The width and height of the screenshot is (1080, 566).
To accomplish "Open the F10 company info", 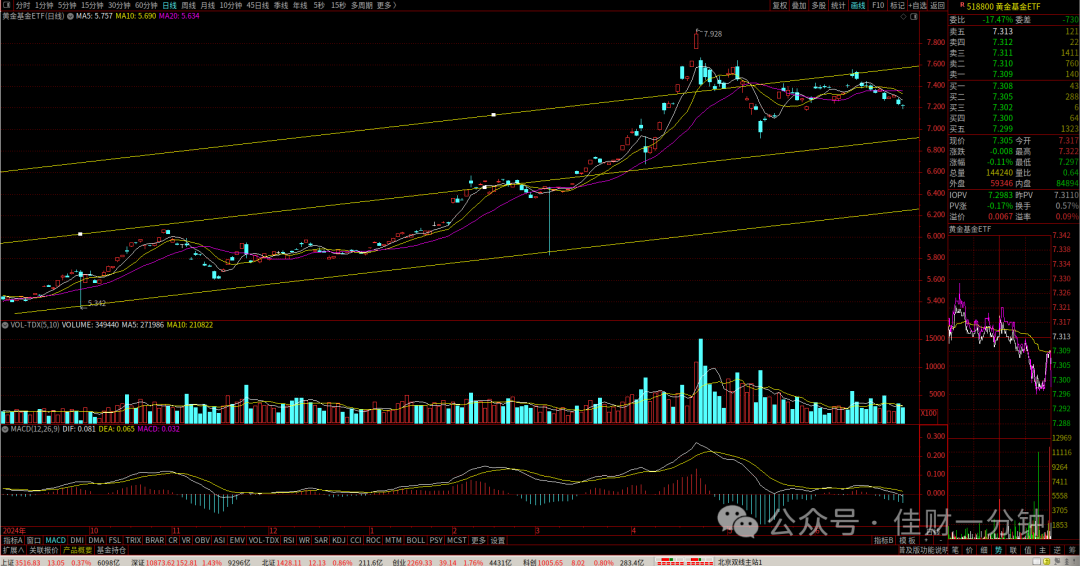I will tap(878, 6).
